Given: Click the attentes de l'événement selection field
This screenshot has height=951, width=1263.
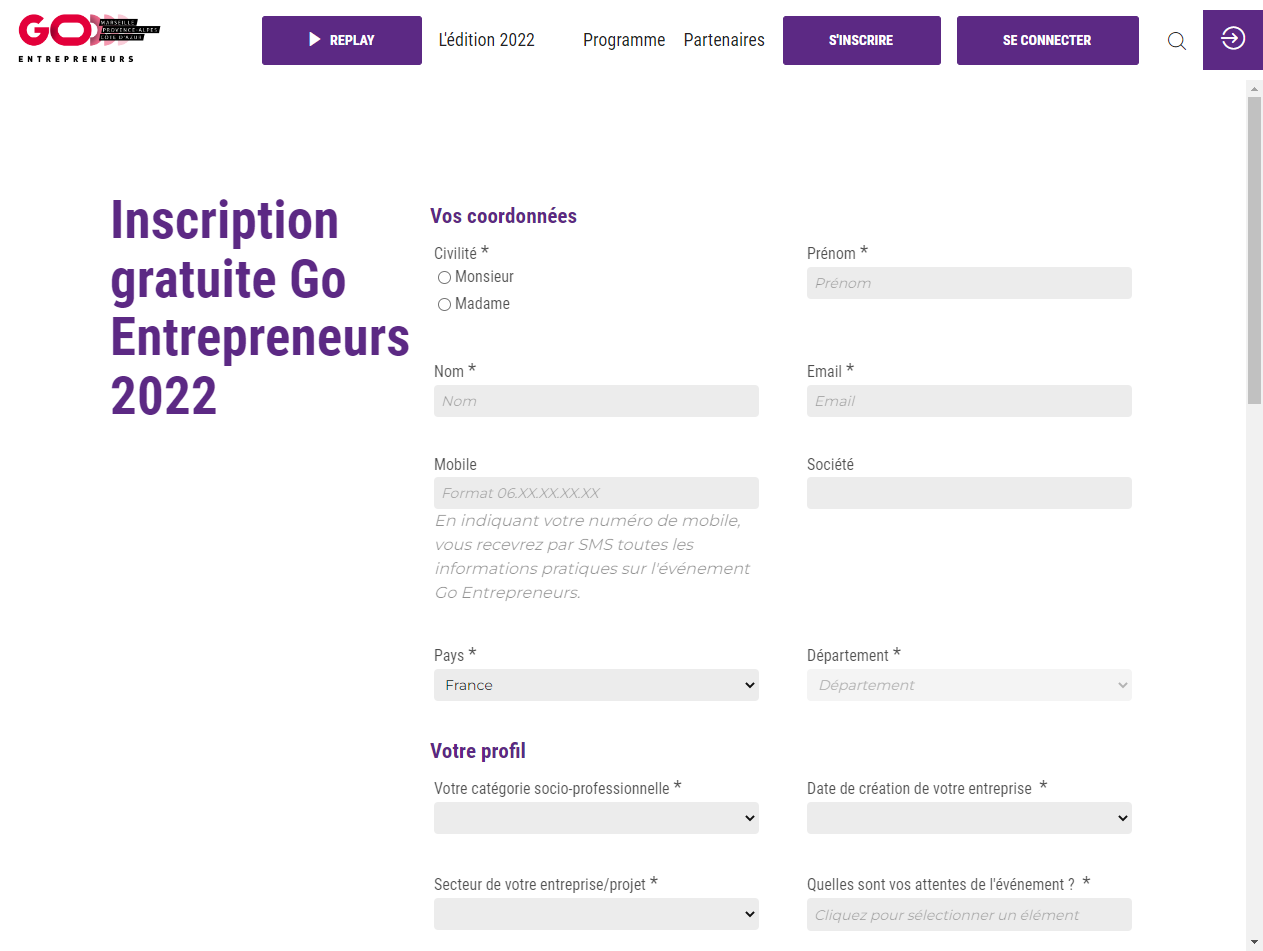Looking at the screenshot, I should coord(969,914).
